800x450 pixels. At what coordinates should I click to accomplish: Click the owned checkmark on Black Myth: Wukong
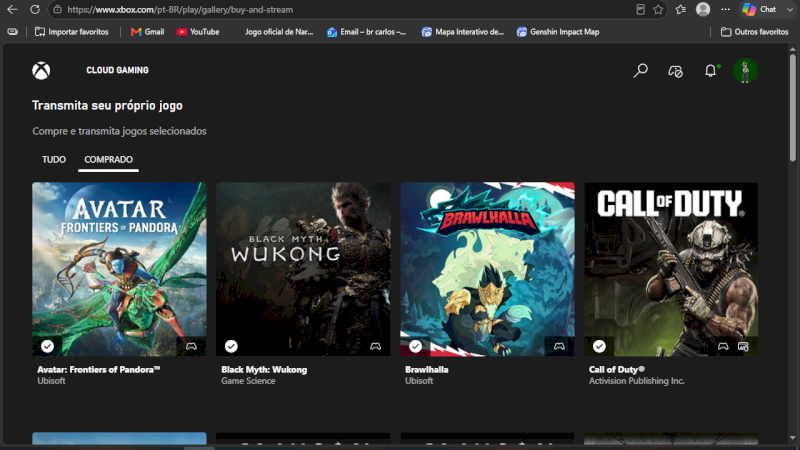click(x=231, y=346)
